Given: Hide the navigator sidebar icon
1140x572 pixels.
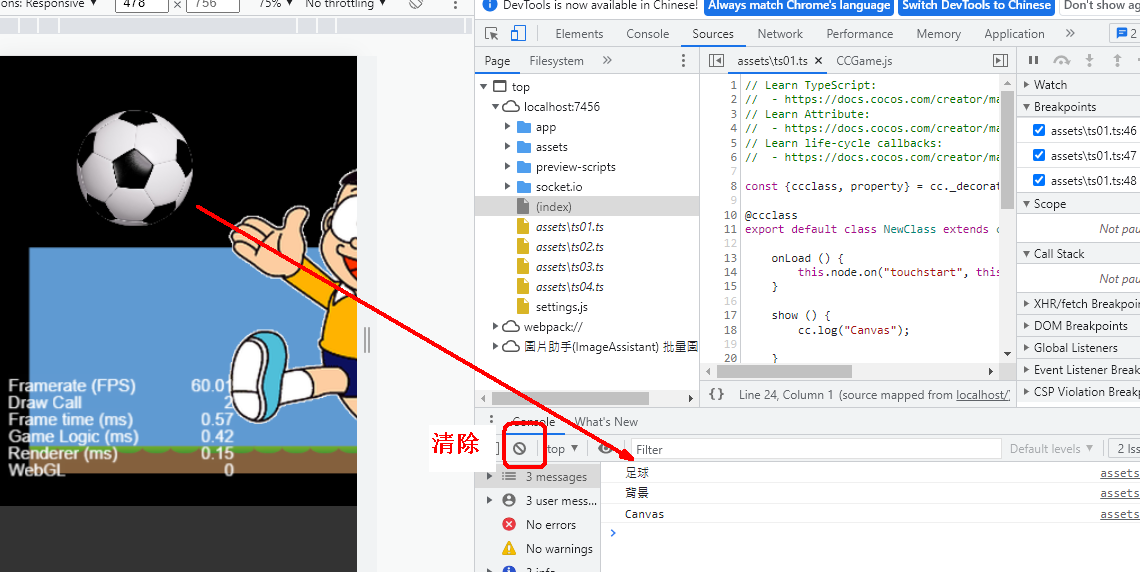Looking at the screenshot, I should (x=716, y=61).
